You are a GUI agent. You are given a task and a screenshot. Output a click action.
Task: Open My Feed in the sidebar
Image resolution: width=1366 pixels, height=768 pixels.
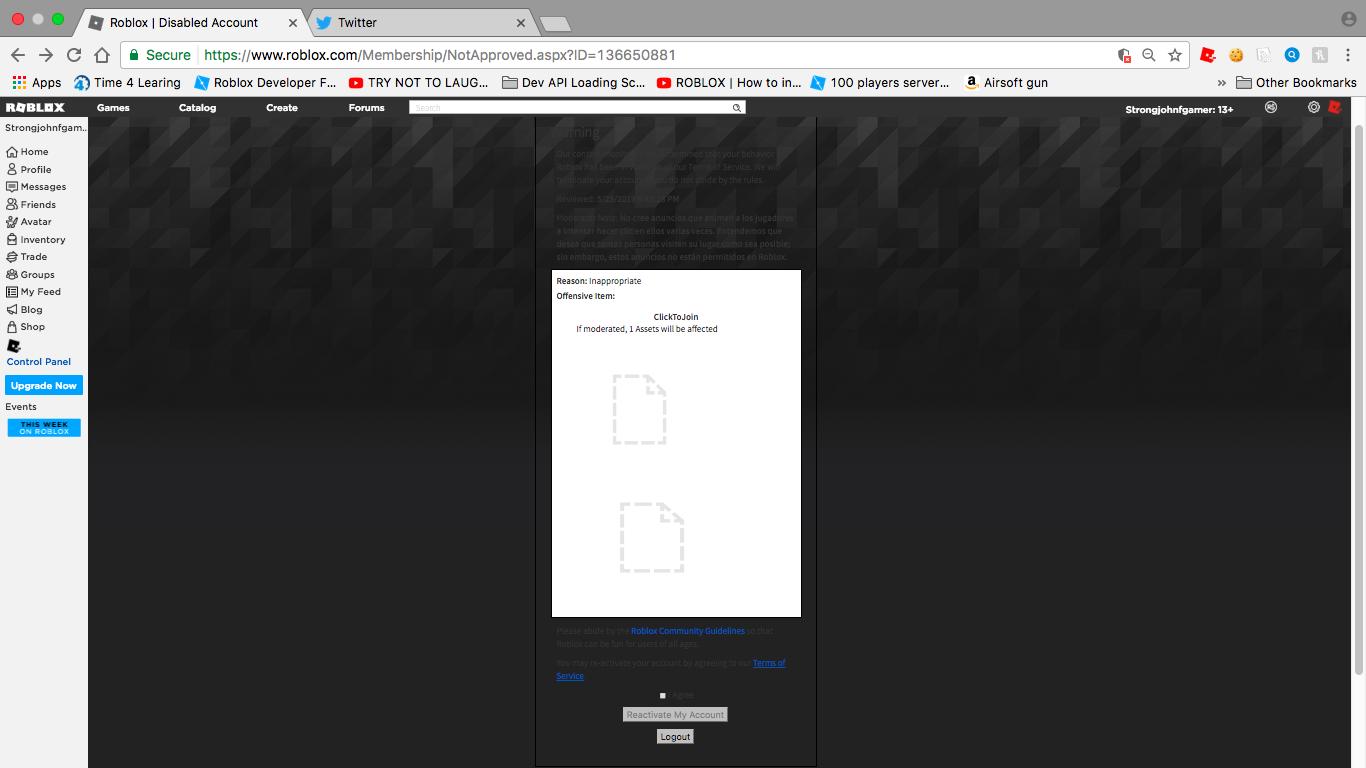click(33, 292)
